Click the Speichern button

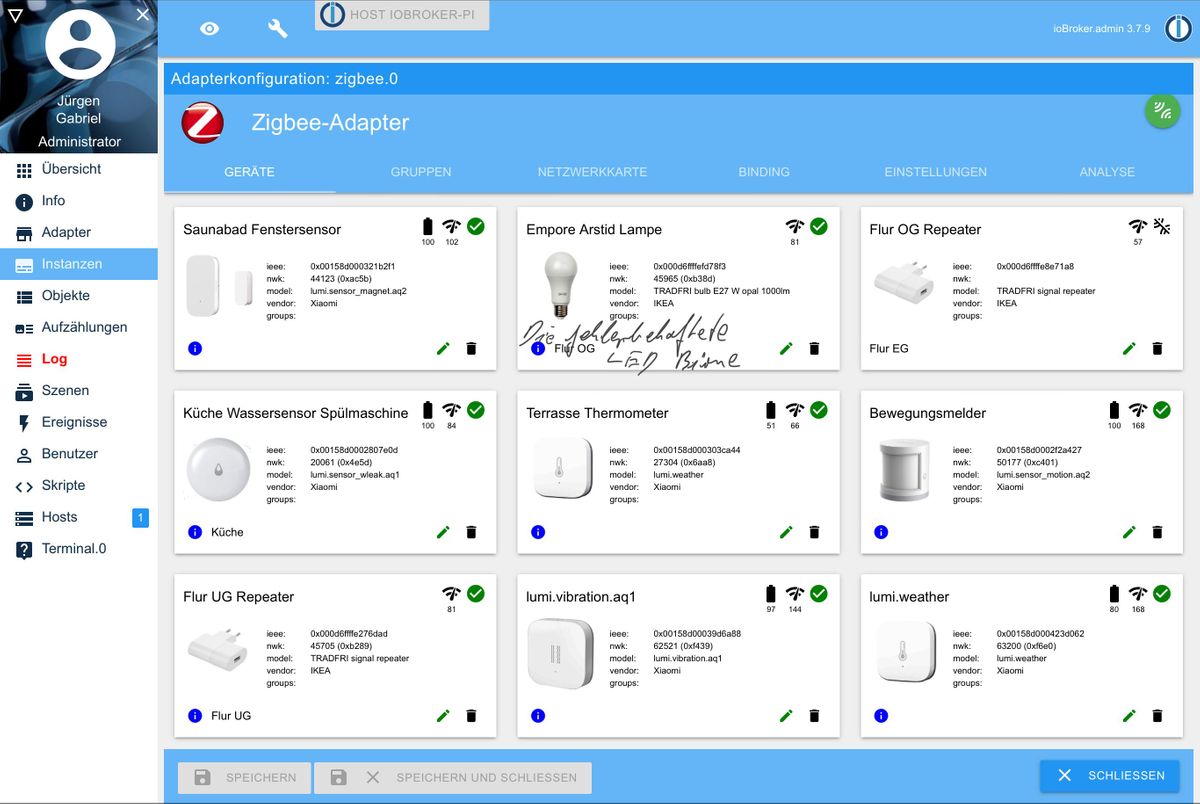coord(245,777)
